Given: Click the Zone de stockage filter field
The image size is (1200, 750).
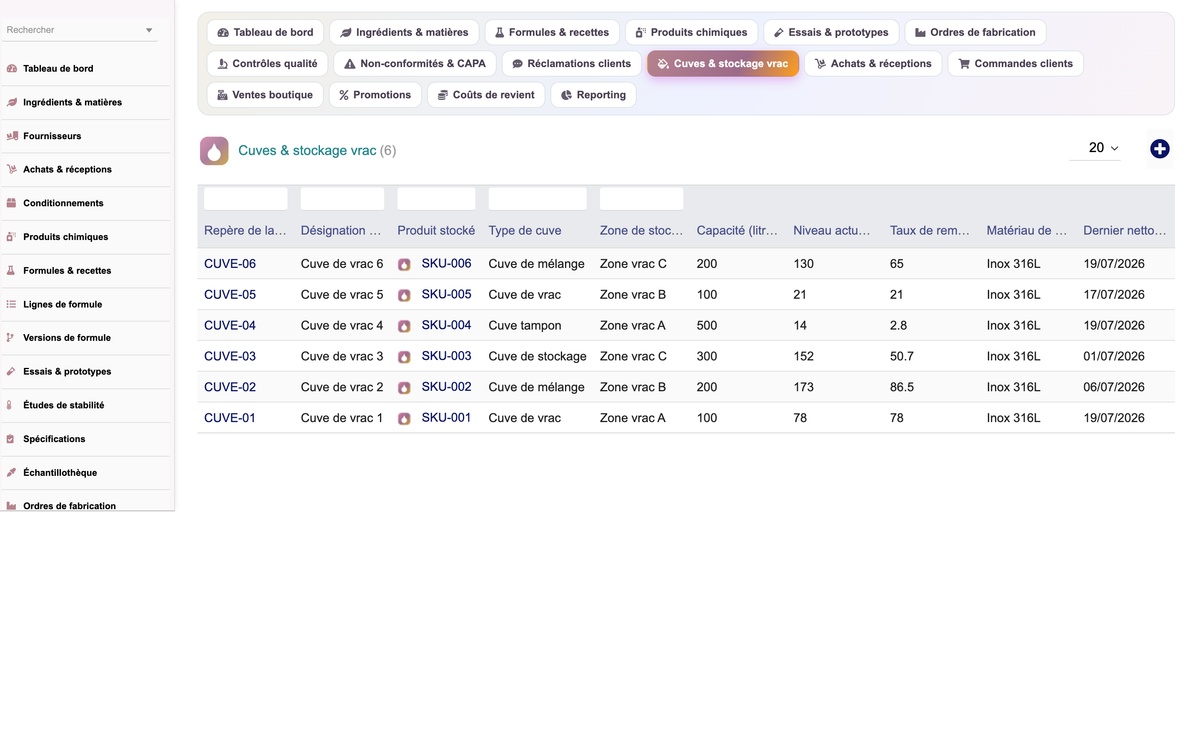Looking at the screenshot, I should (x=641, y=198).
